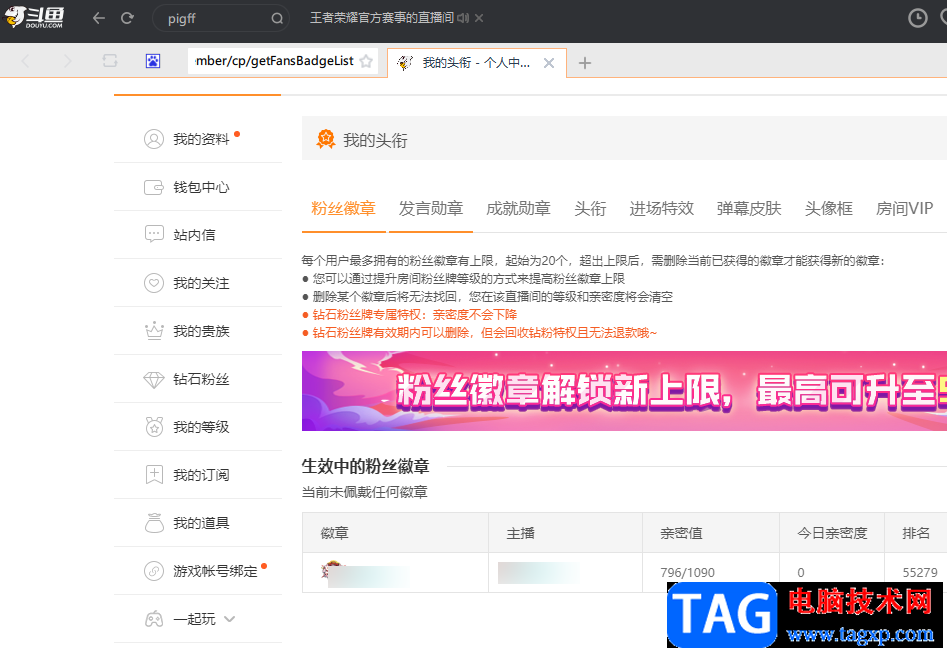Screen dimensions: 947x648
Task: Select the 我的头衔 - 个人中心 browser tab
Action: click(476, 63)
